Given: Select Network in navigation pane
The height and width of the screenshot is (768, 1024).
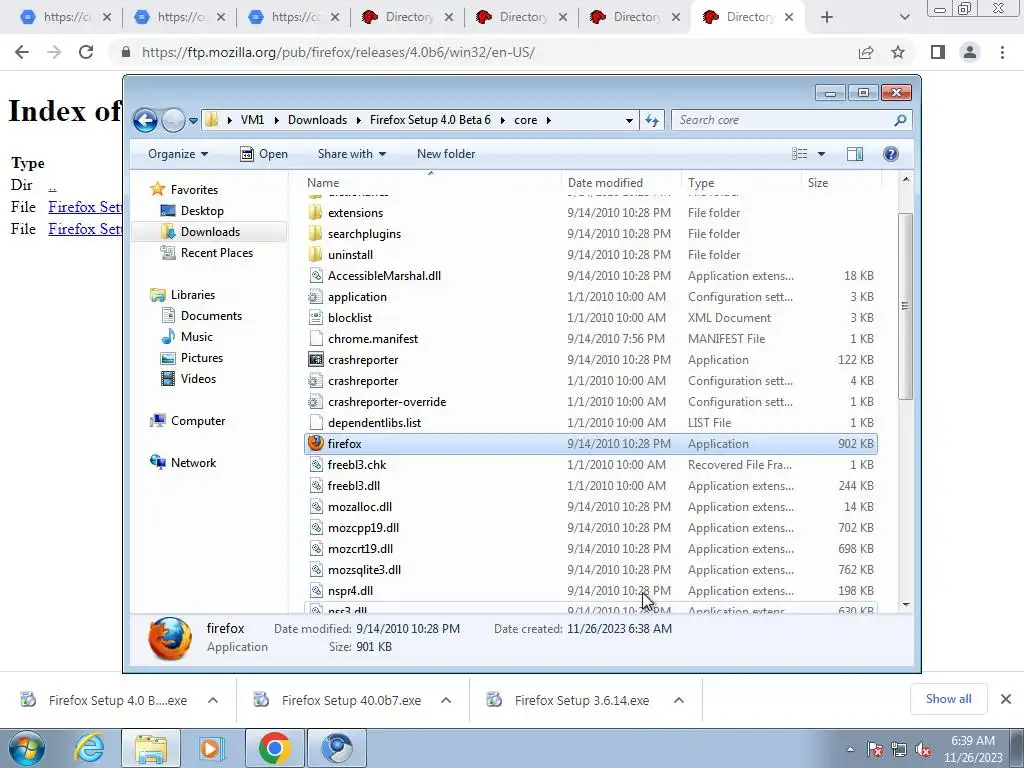Looking at the screenshot, I should click(x=193, y=463).
